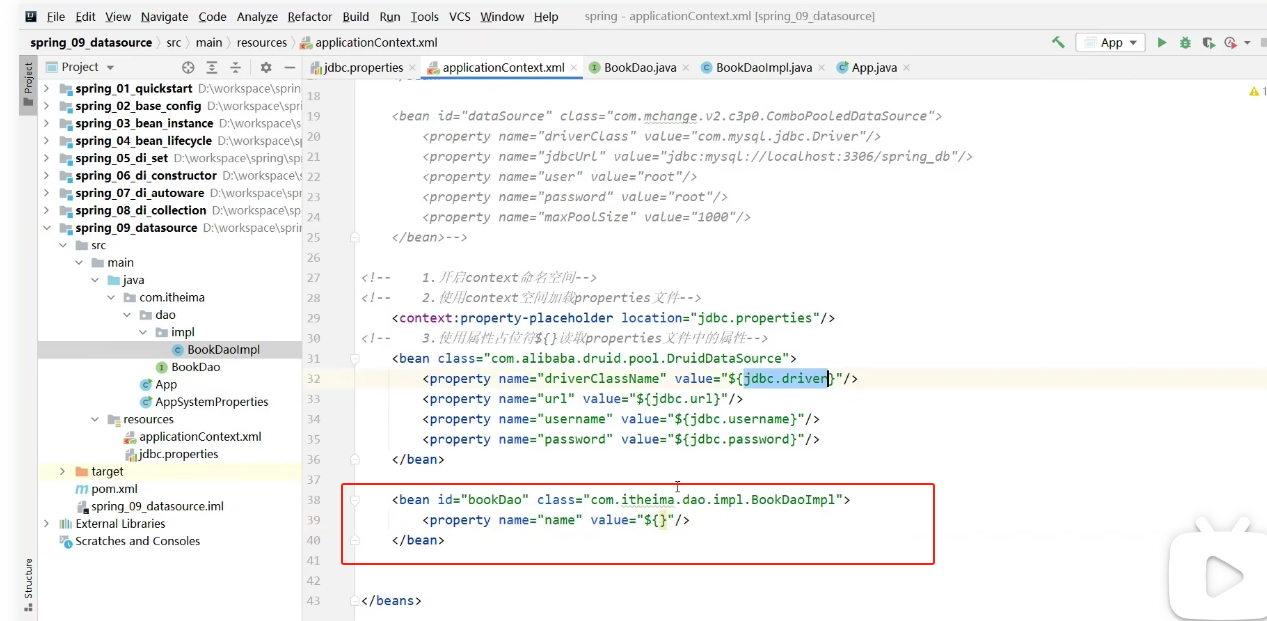1267x621 pixels.
Task: Click the IntelliJ IDEA application logo icon
Action: (30, 17)
